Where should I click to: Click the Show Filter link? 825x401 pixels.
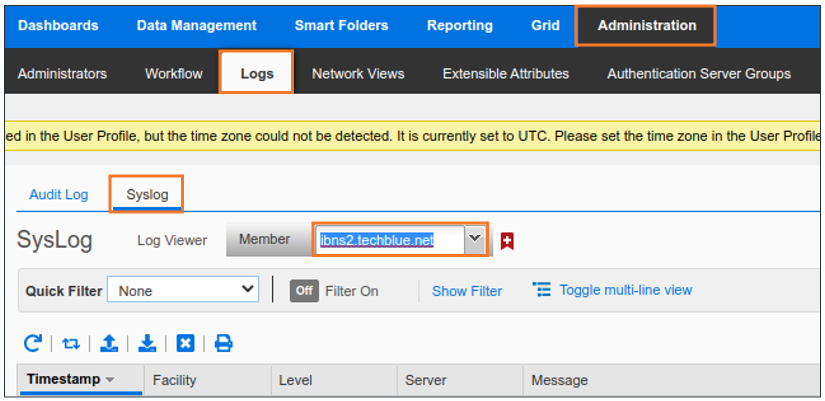[467, 291]
